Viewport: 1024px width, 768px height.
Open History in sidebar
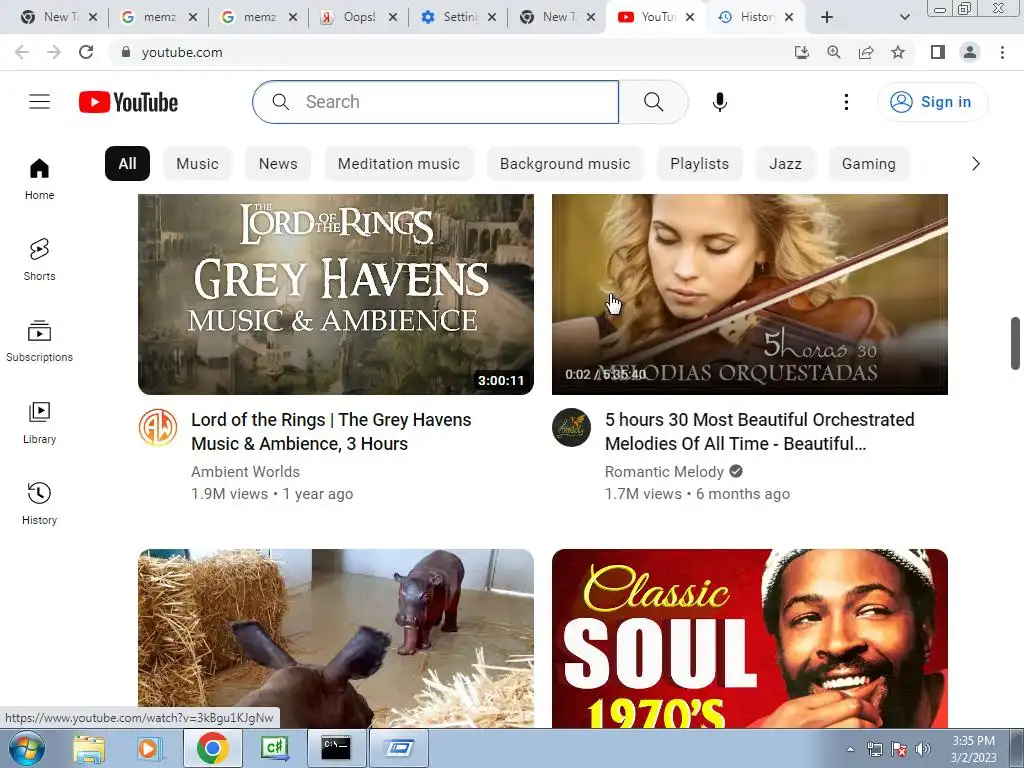pos(39,504)
